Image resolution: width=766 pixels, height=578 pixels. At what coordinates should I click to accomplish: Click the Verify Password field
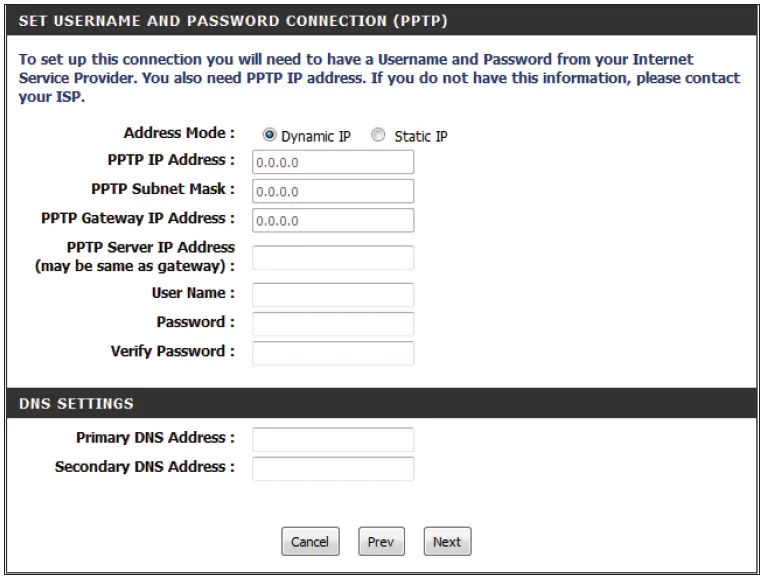tap(333, 353)
